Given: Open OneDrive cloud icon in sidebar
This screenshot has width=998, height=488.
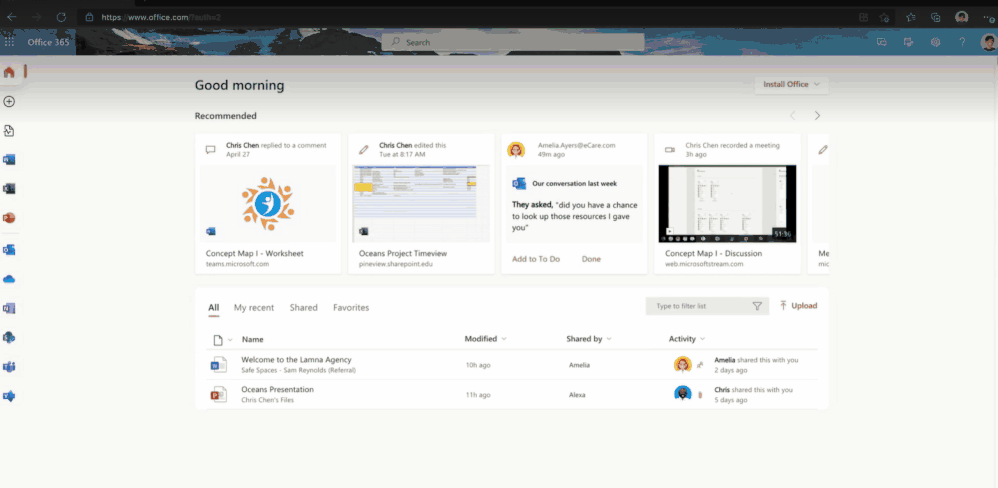Looking at the screenshot, I should [x=9, y=279].
